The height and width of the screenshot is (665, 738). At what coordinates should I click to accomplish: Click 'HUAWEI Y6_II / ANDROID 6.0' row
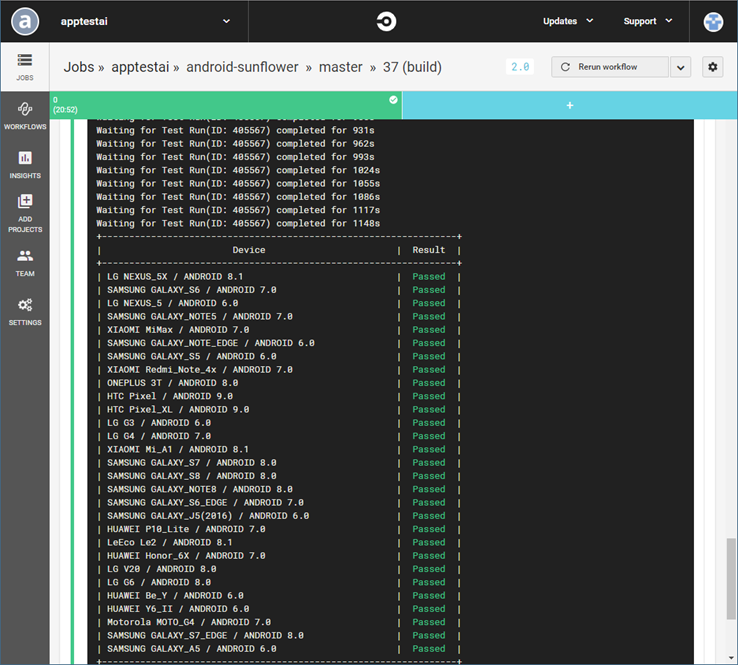[x=279, y=609]
